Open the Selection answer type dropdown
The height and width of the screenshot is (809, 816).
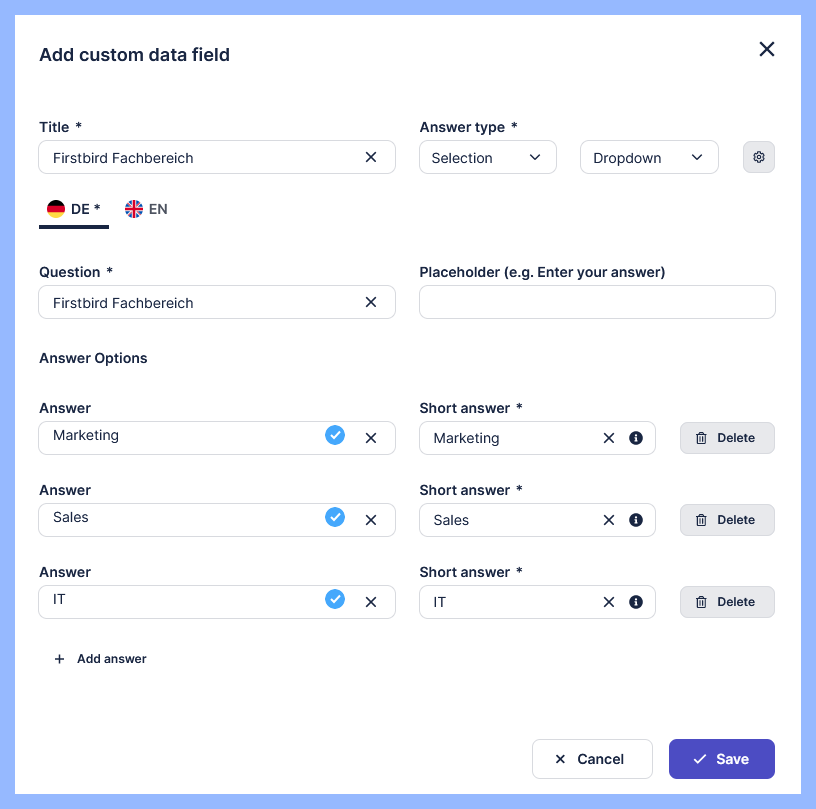coord(488,157)
